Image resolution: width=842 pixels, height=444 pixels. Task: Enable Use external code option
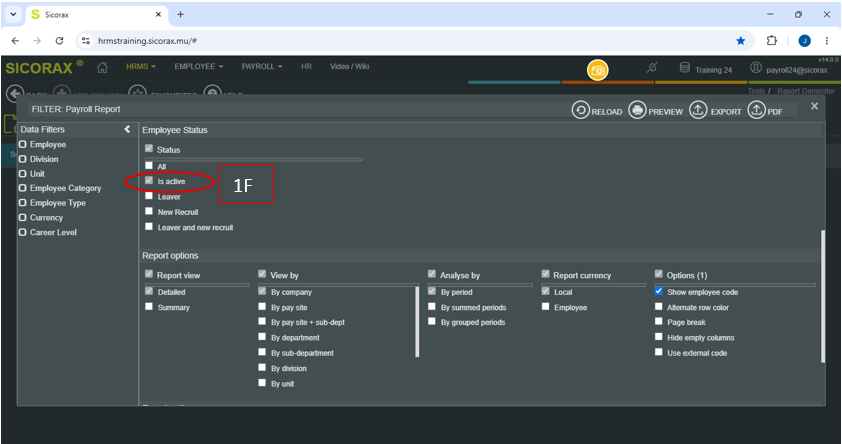point(658,352)
